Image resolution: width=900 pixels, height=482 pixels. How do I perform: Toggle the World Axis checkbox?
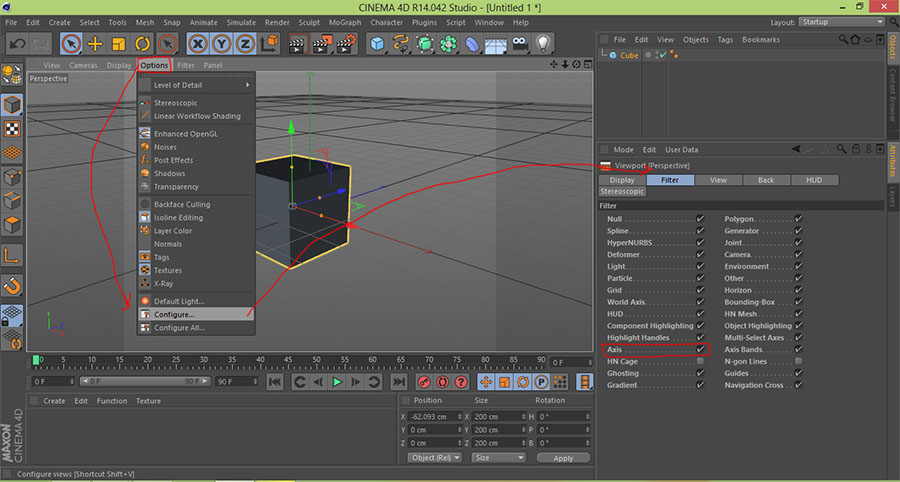point(700,302)
